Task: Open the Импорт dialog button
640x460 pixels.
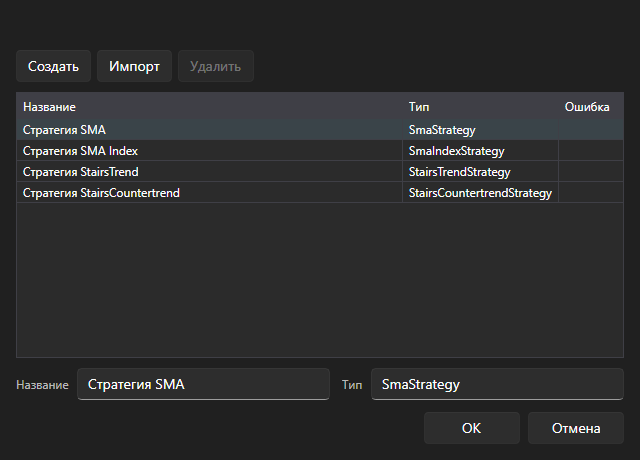Action: coord(134,66)
